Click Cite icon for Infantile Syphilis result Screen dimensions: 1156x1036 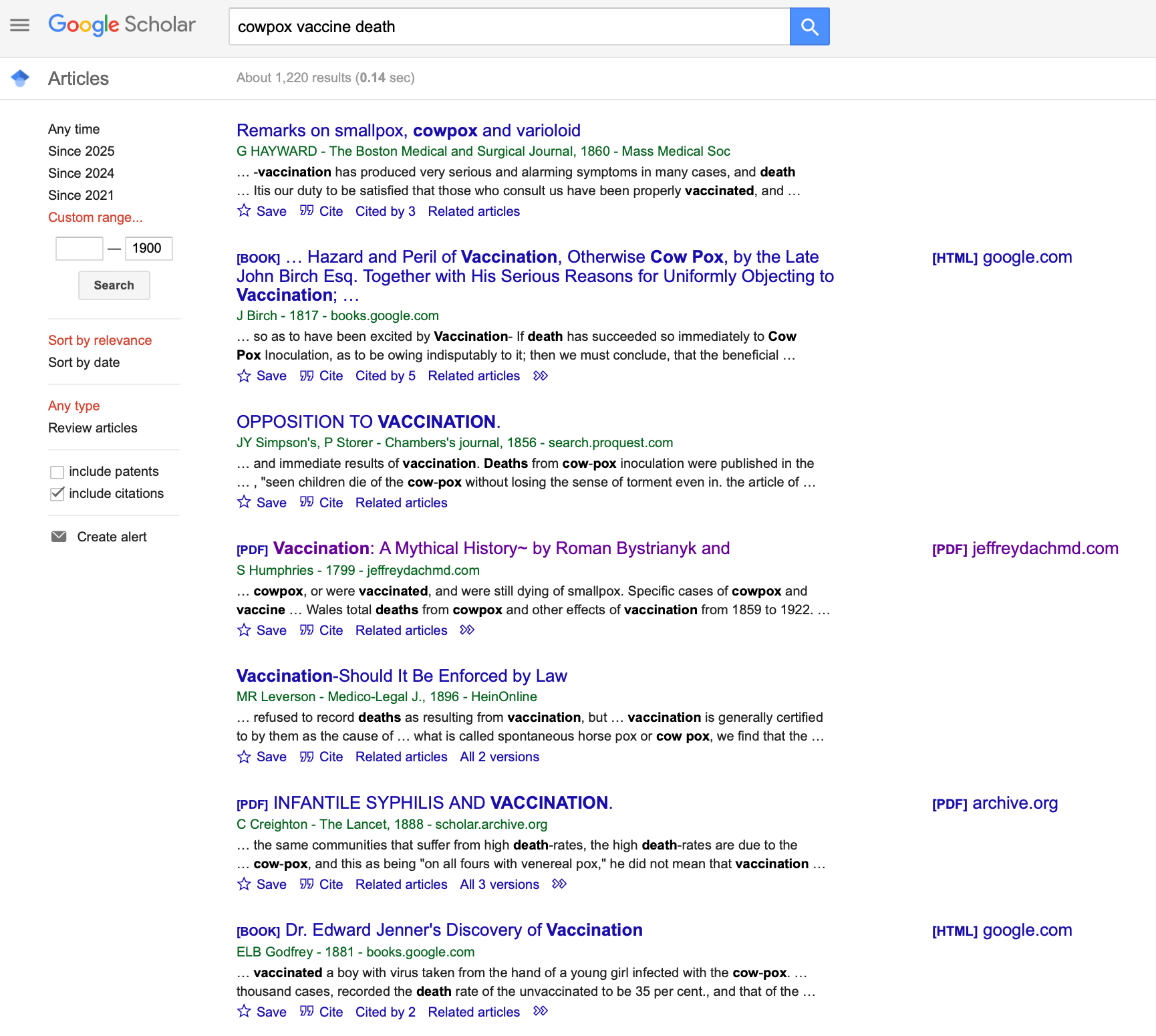307,884
